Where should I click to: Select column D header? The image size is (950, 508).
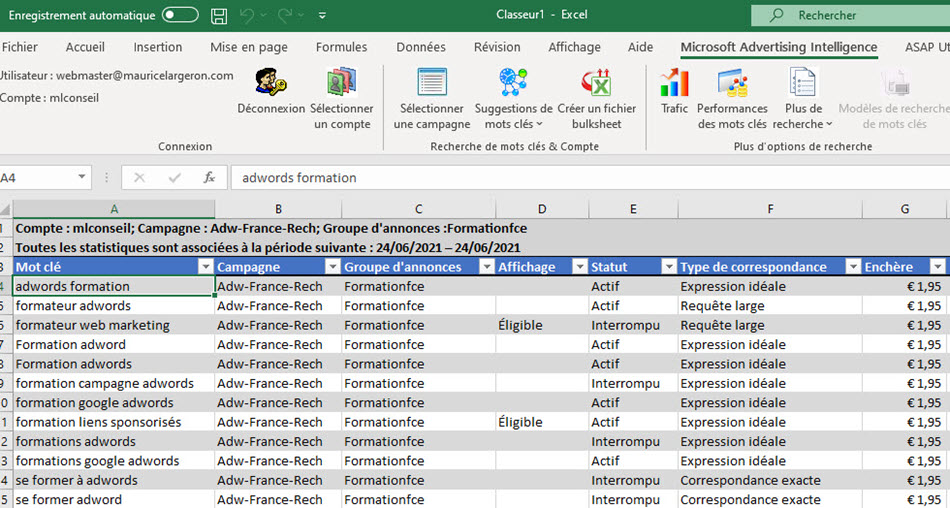(x=542, y=209)
